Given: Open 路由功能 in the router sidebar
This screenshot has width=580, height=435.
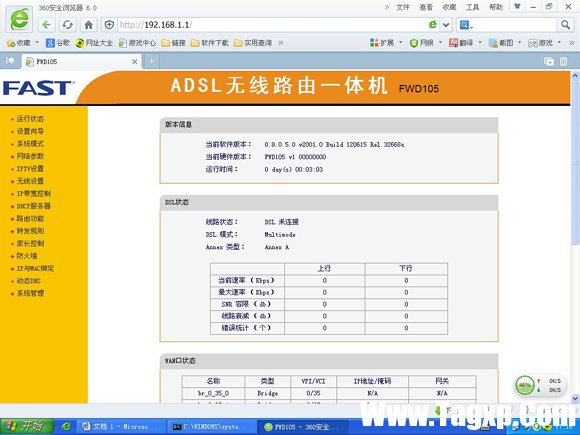Looking at the screenshot, I should coord(30,219).
